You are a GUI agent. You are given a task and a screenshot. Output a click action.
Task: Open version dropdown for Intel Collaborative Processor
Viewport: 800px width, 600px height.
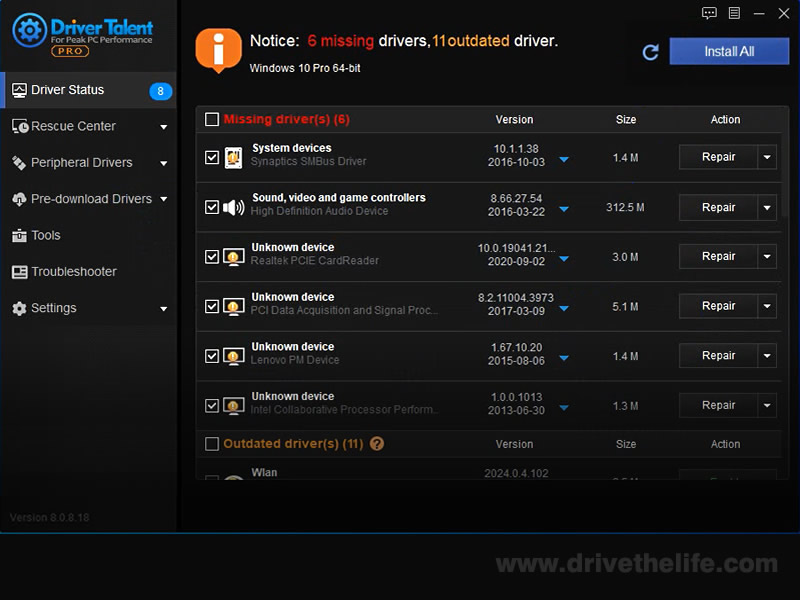pyautogui.click(x=564, y=408)
